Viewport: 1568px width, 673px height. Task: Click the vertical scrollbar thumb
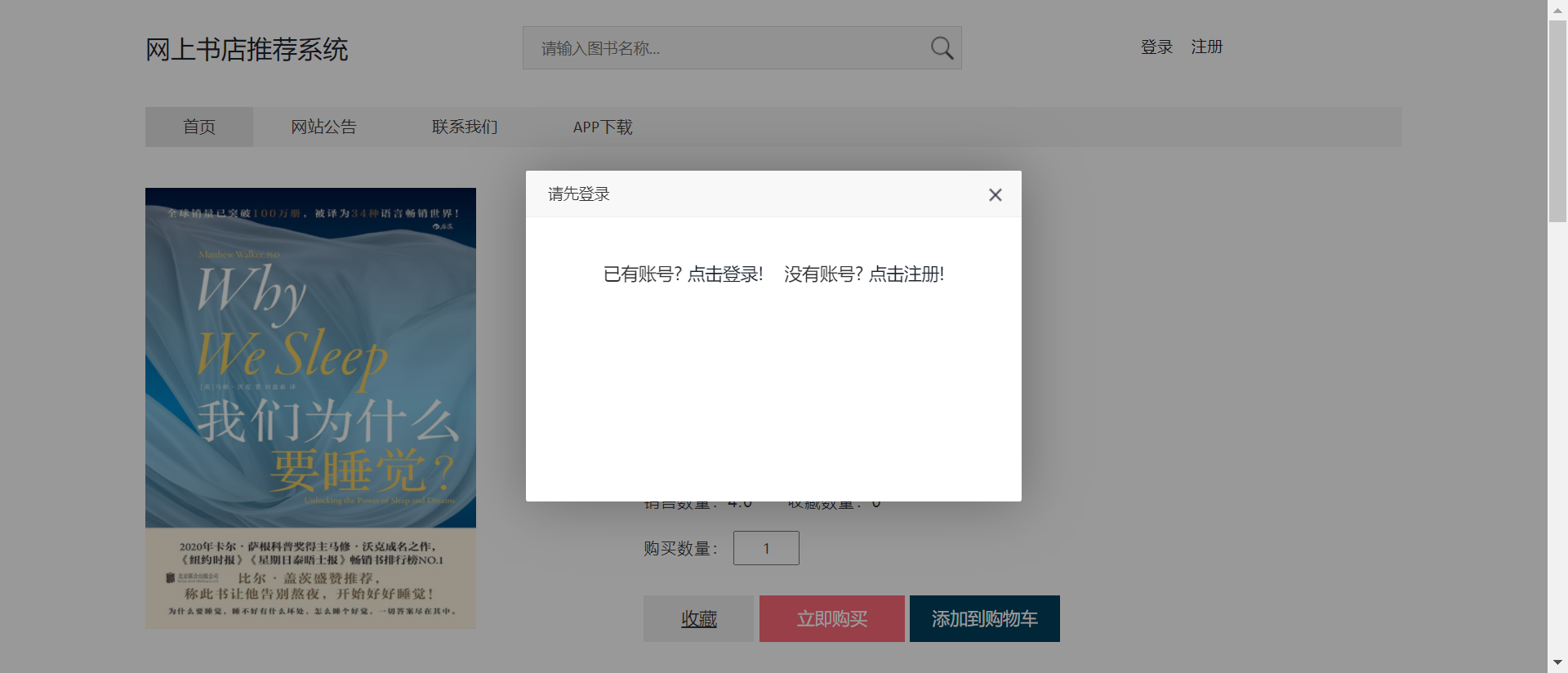pos(1557,121)
